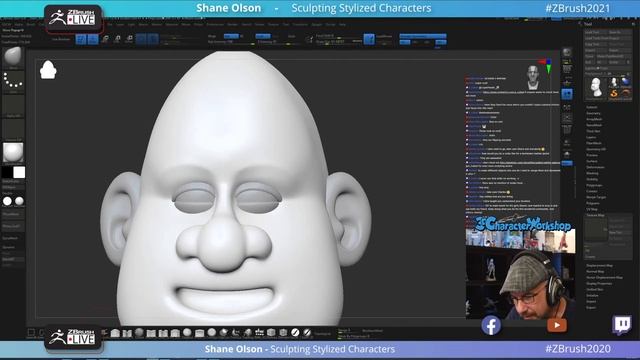Toggle the Live Boolean button
This screenshot has height=360, width=640.
tap(62, 39)
